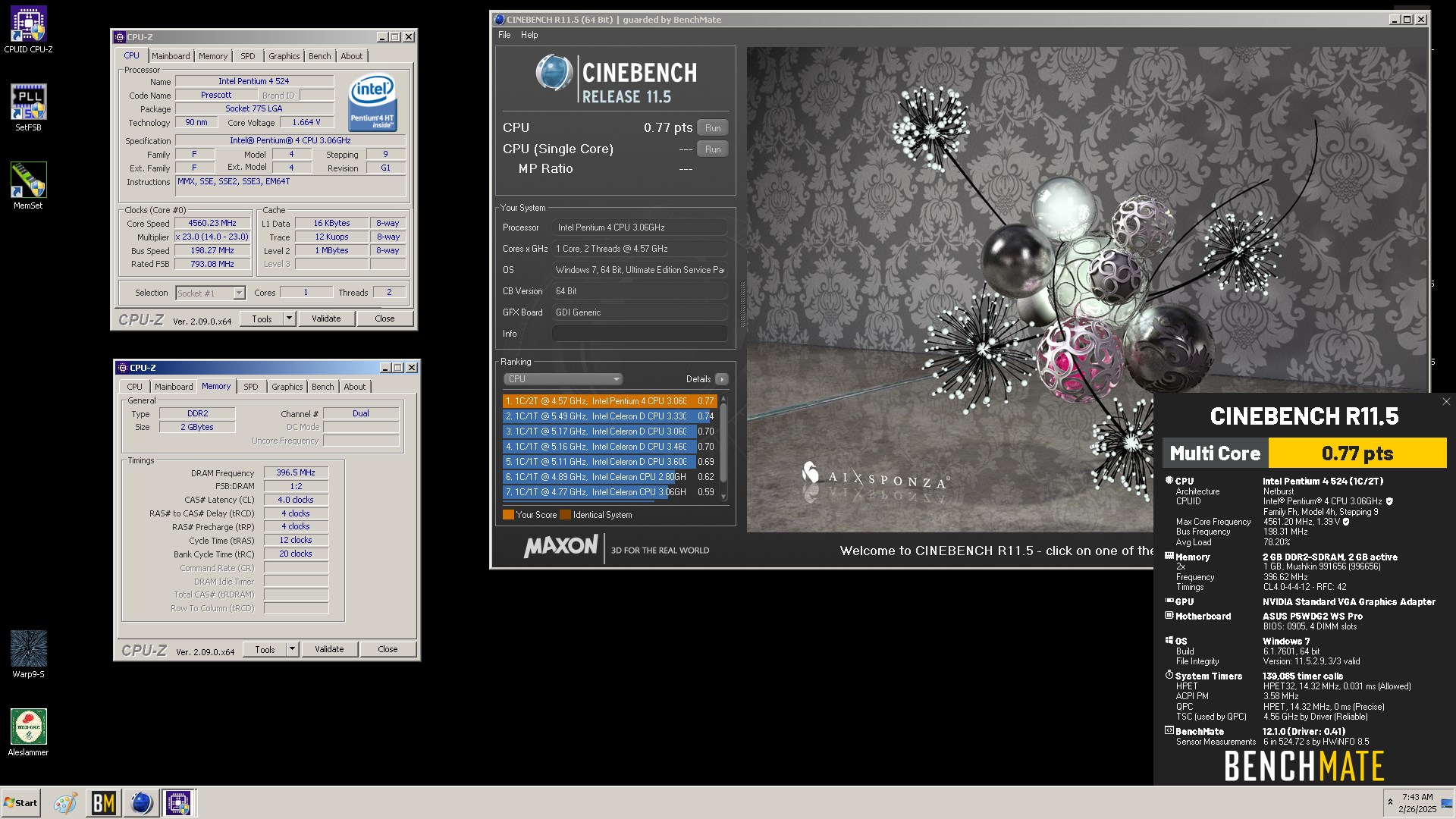The height and width of the screenshot is (819, 1456).
Task: Open the SetFSB desktop icon
Action: click(28, 107)
